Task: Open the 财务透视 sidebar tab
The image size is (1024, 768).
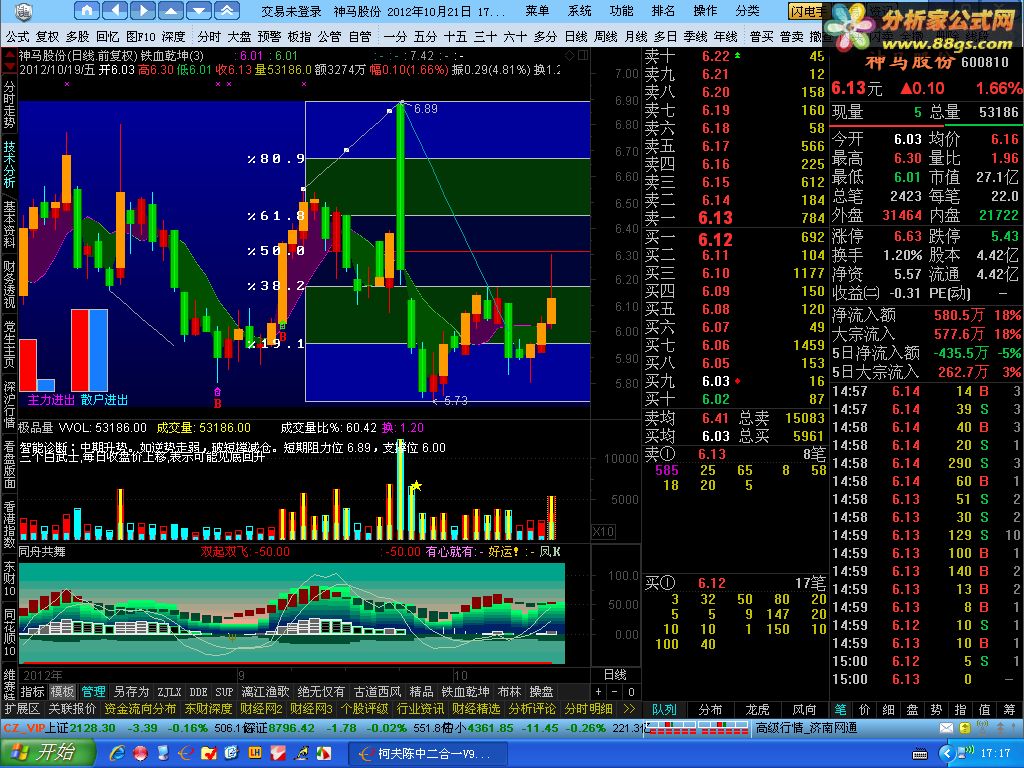Action: (9, 284)
